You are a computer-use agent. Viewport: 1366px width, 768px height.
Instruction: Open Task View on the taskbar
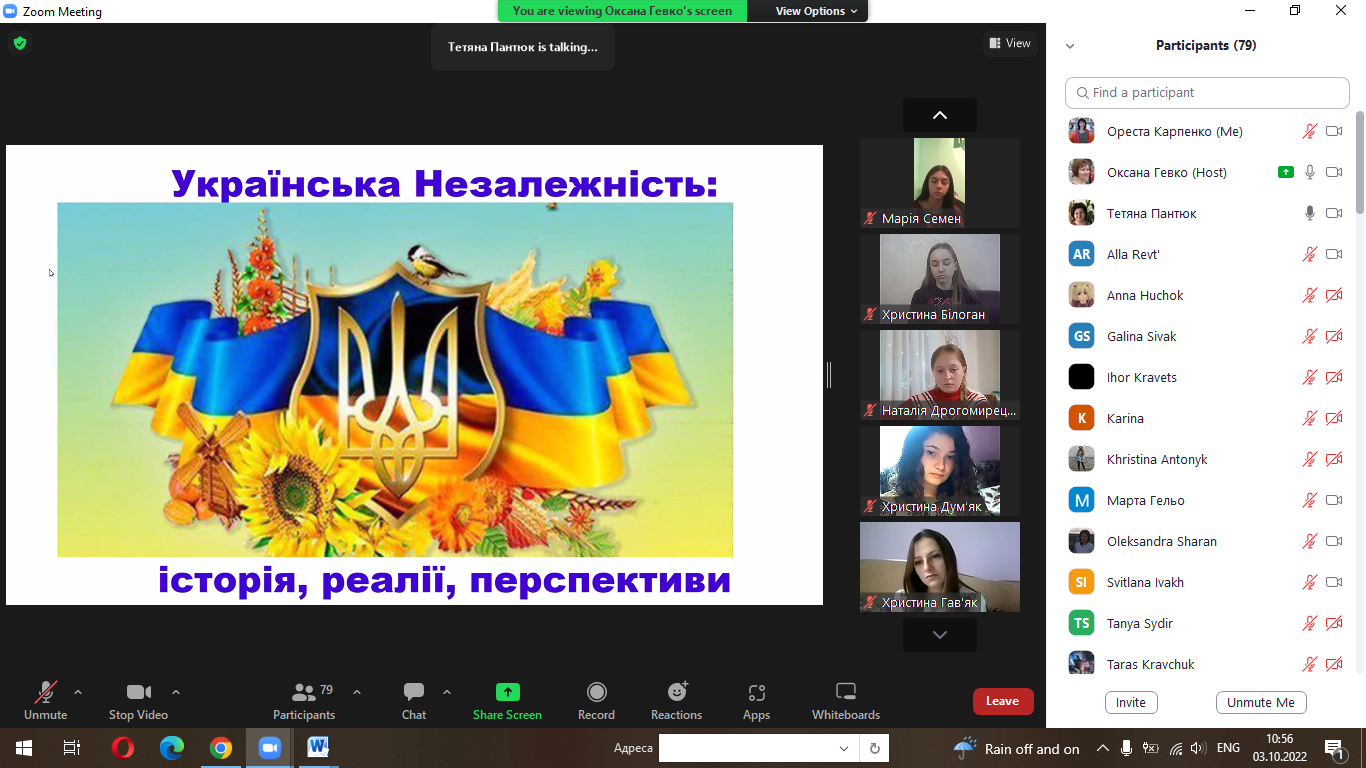71,748
